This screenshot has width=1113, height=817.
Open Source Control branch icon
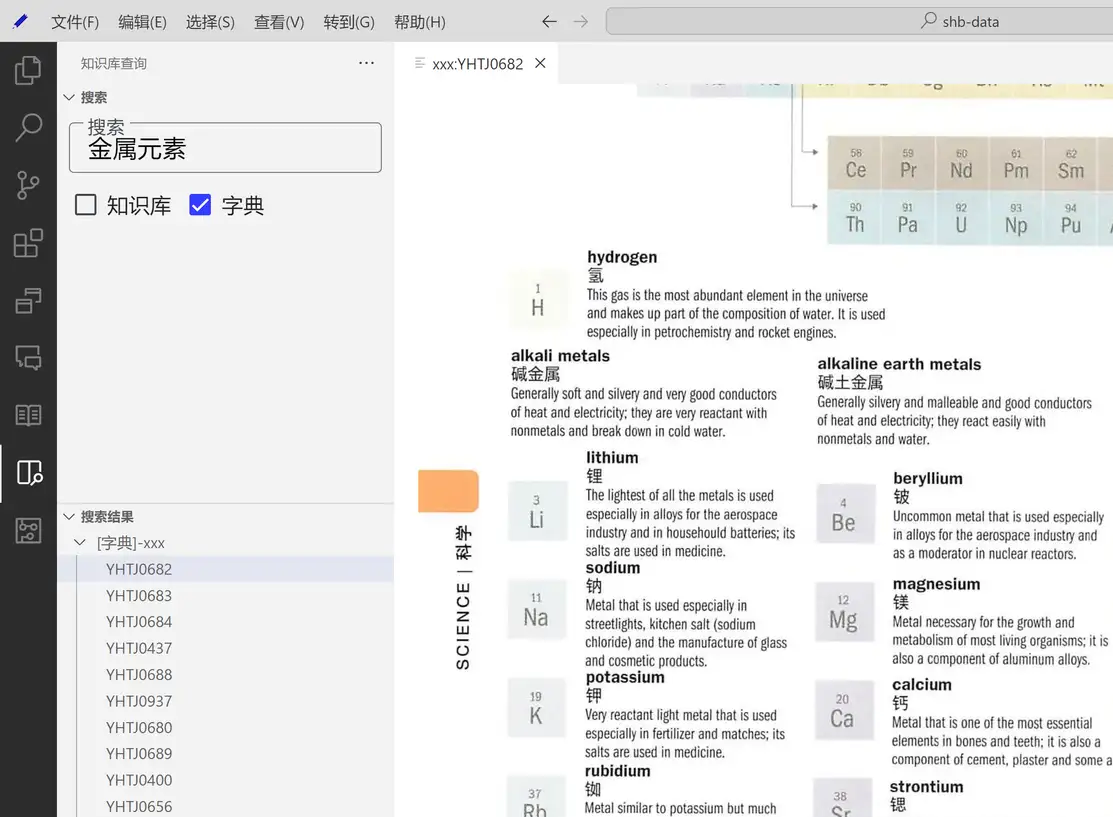28,185
